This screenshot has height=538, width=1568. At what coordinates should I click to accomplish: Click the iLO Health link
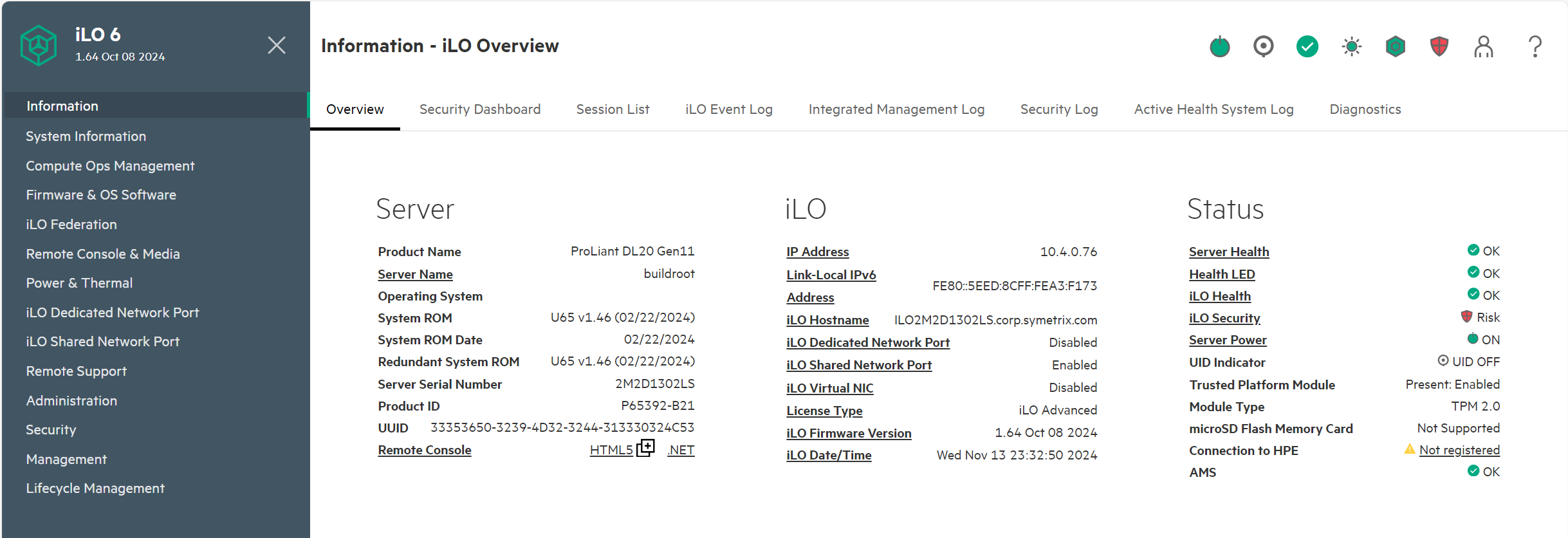(1220, 296)
